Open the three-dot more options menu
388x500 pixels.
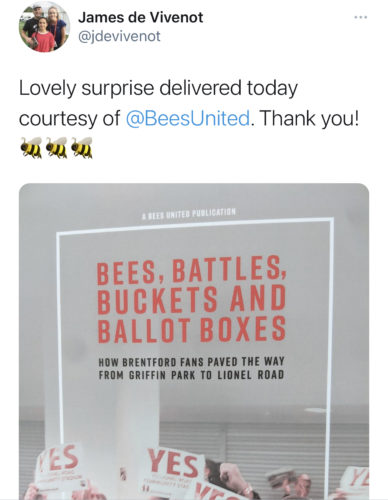click(x=361, y=17)
